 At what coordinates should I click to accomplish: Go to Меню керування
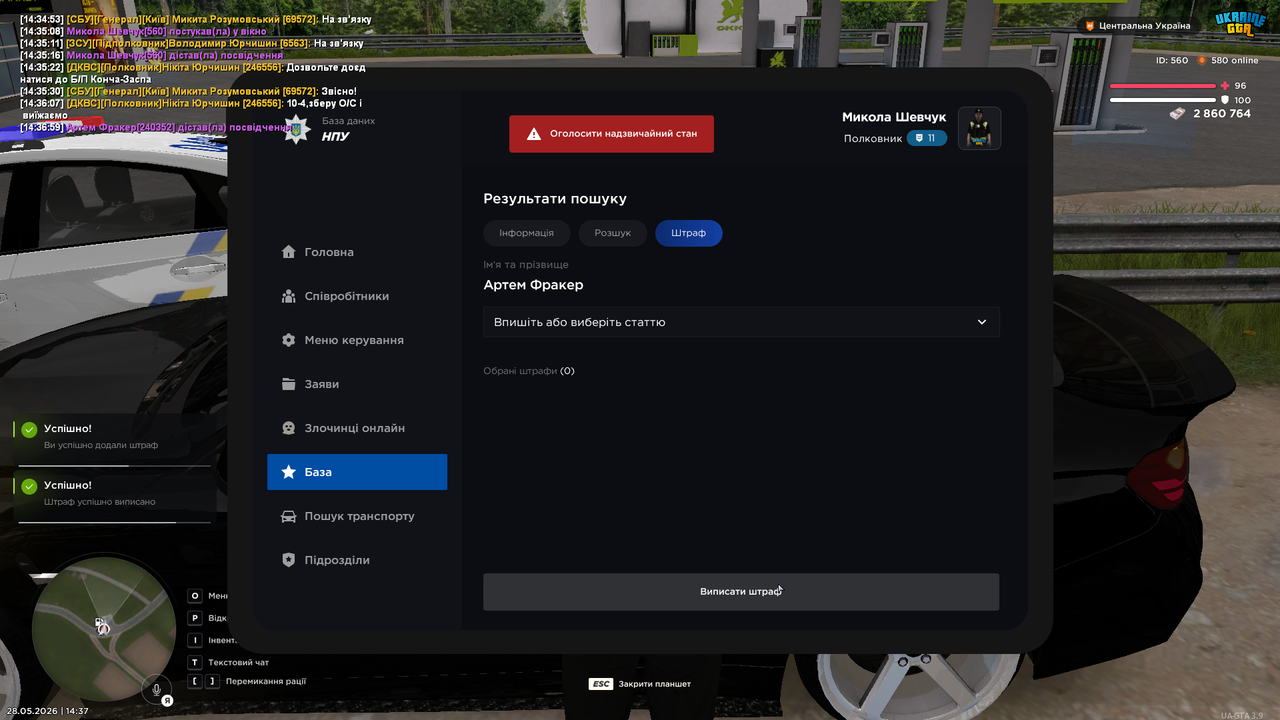(x=357, y=340)
